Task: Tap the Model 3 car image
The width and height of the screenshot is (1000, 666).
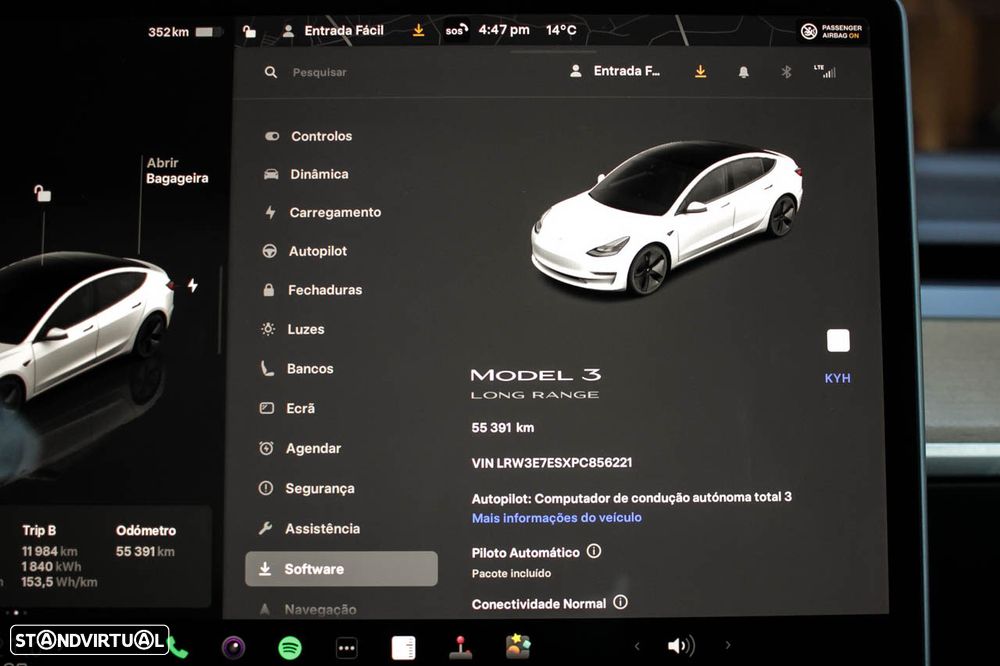Action: point(666,218)
